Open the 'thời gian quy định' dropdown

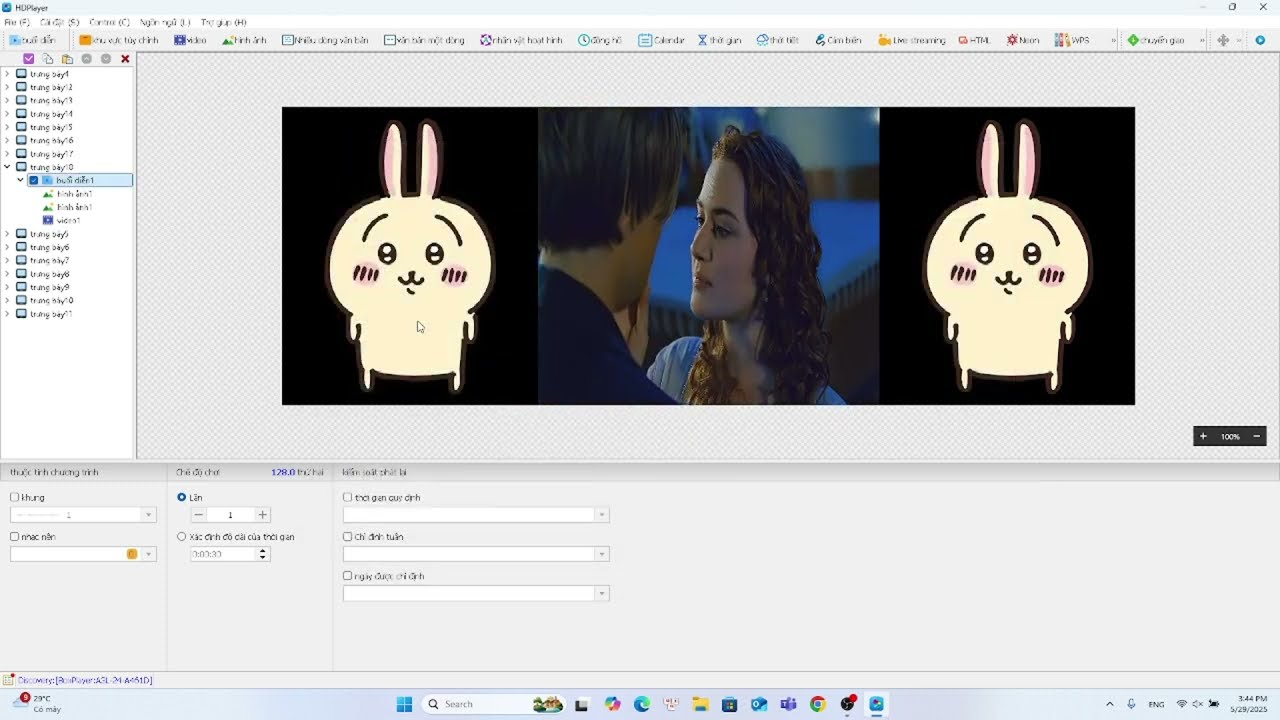[x=602, y=515]
